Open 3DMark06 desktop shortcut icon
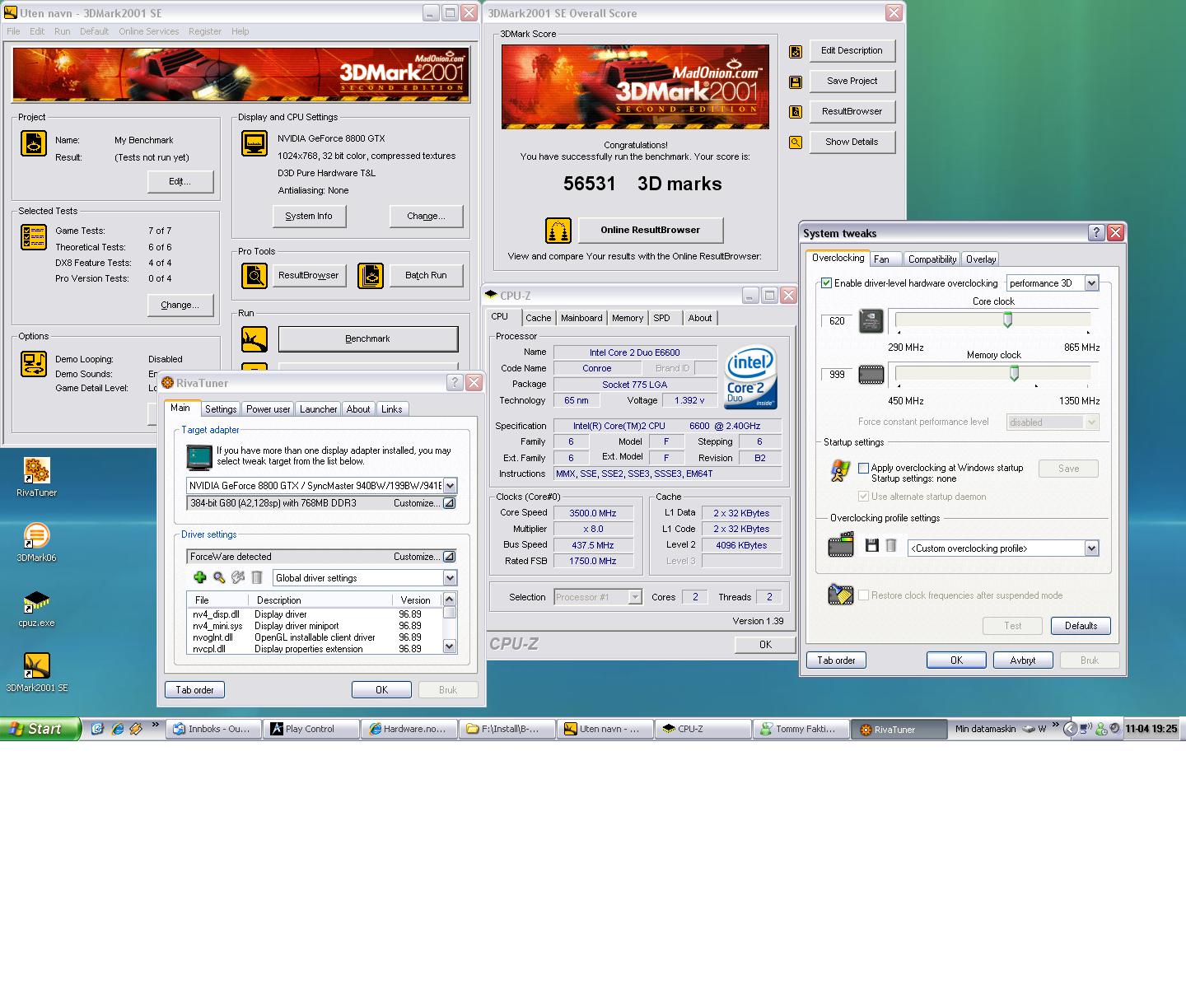1186x1008 pixels. 36,535
